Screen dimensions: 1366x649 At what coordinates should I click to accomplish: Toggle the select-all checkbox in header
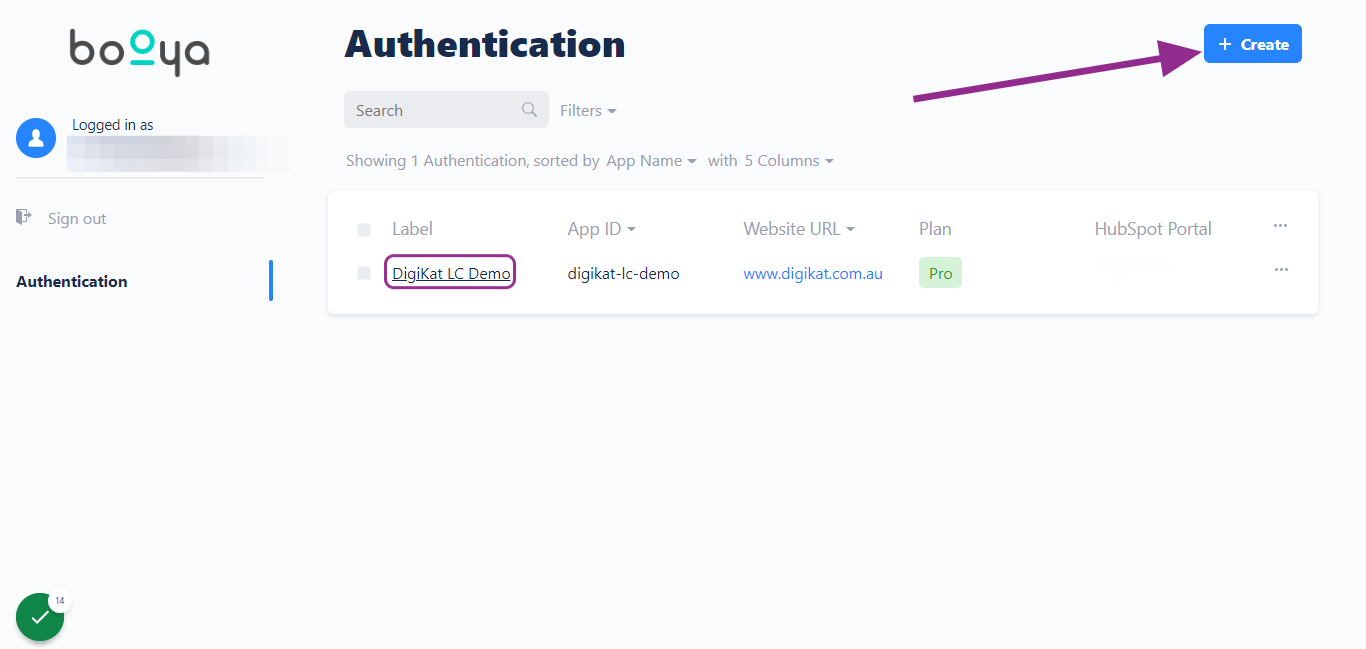coord(364,230)
